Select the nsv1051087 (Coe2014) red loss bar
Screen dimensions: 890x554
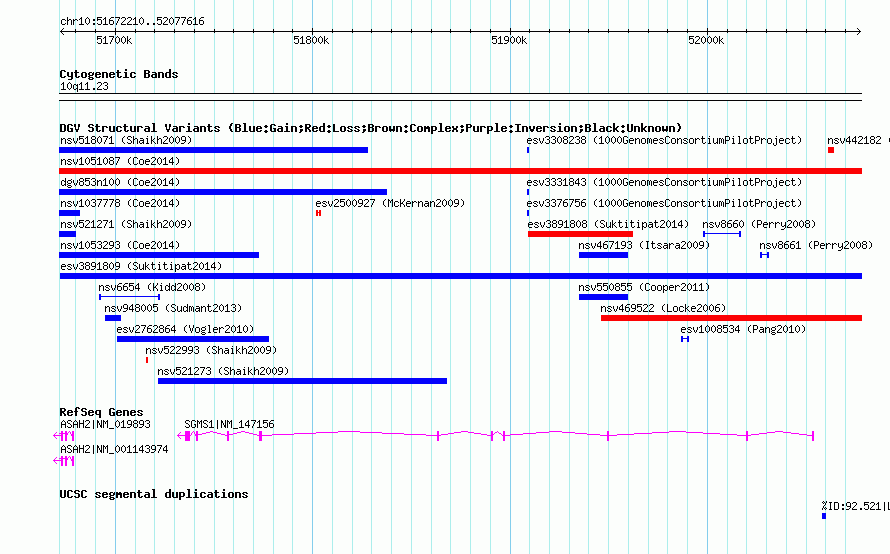tap(460, 171)
